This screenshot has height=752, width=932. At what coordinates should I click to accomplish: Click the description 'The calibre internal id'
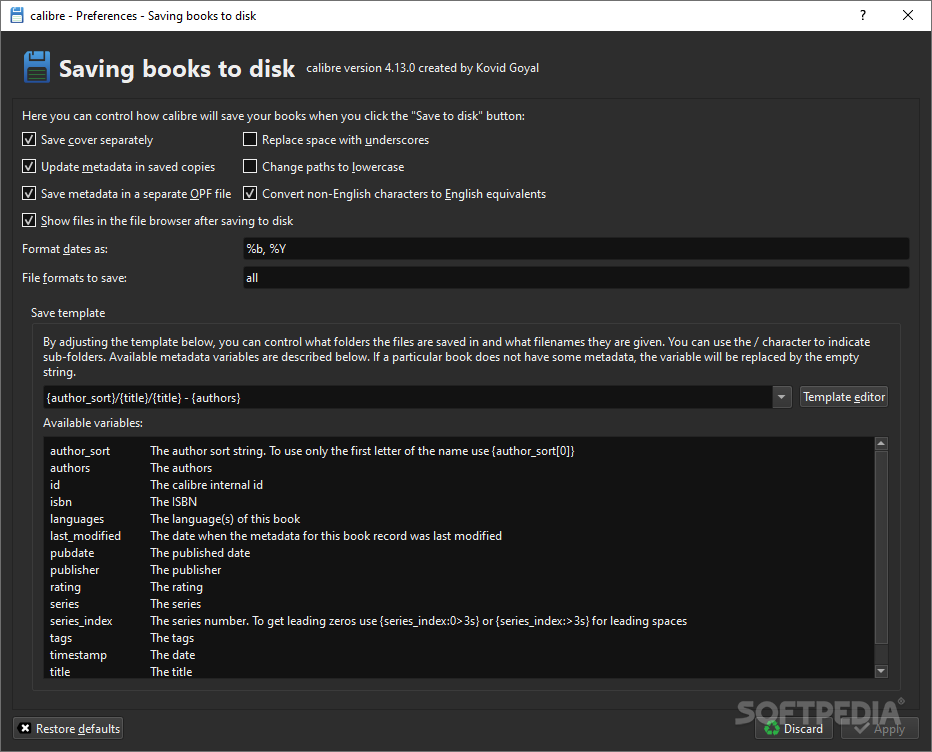(x=206, y=485)
